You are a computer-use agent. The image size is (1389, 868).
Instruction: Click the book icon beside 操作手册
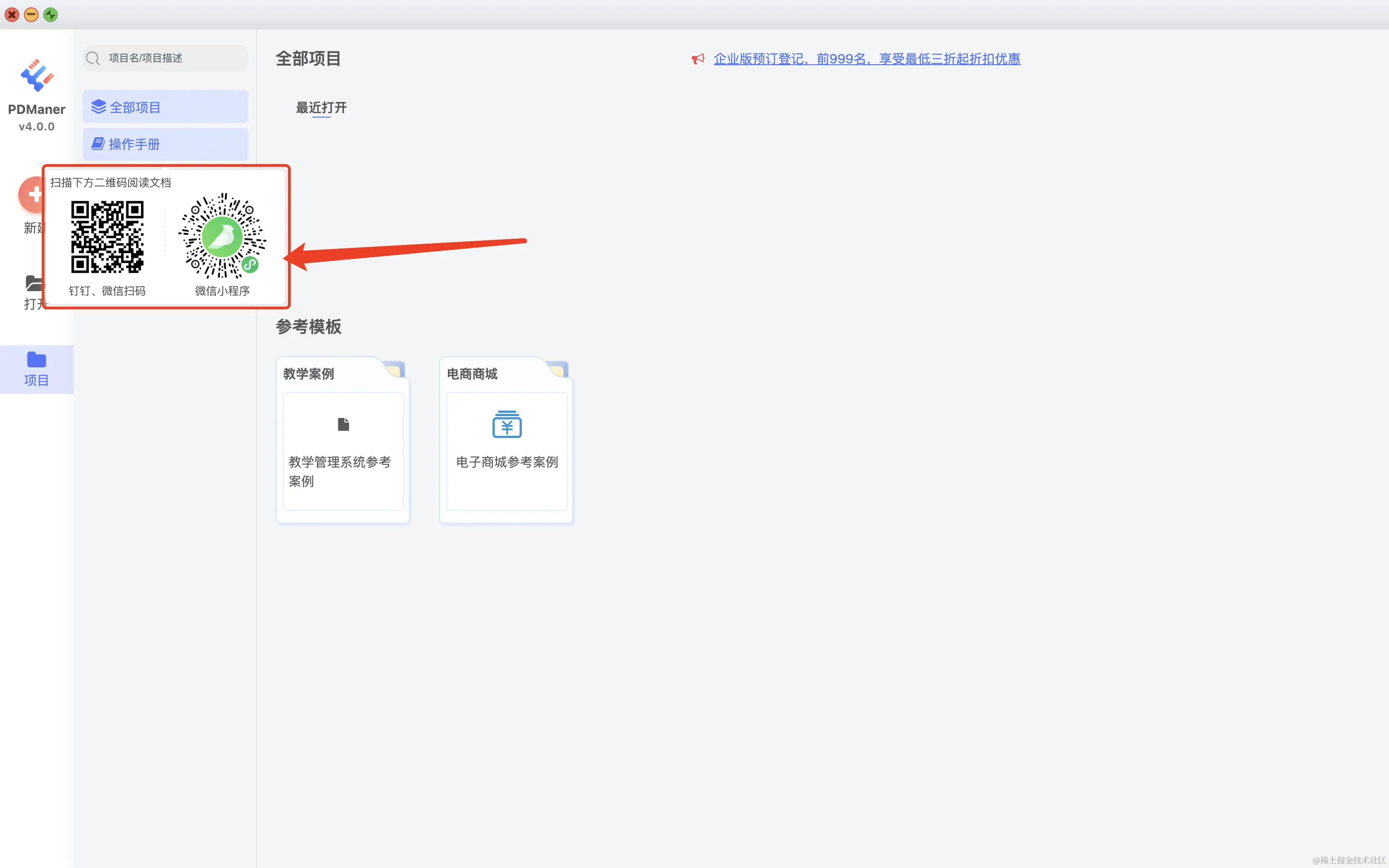(x=98, y=143)
